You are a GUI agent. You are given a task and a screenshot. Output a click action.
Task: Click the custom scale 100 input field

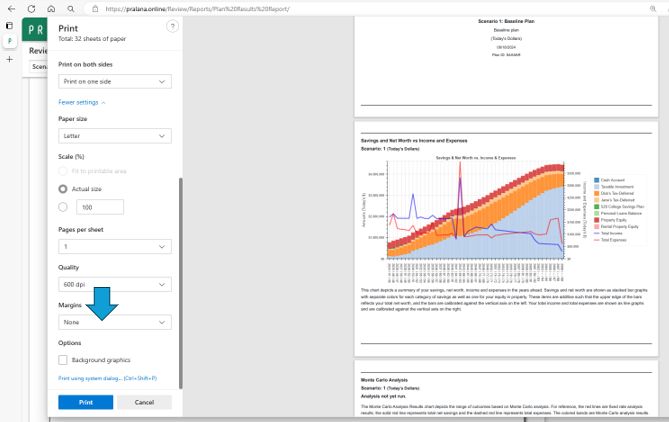100,207
